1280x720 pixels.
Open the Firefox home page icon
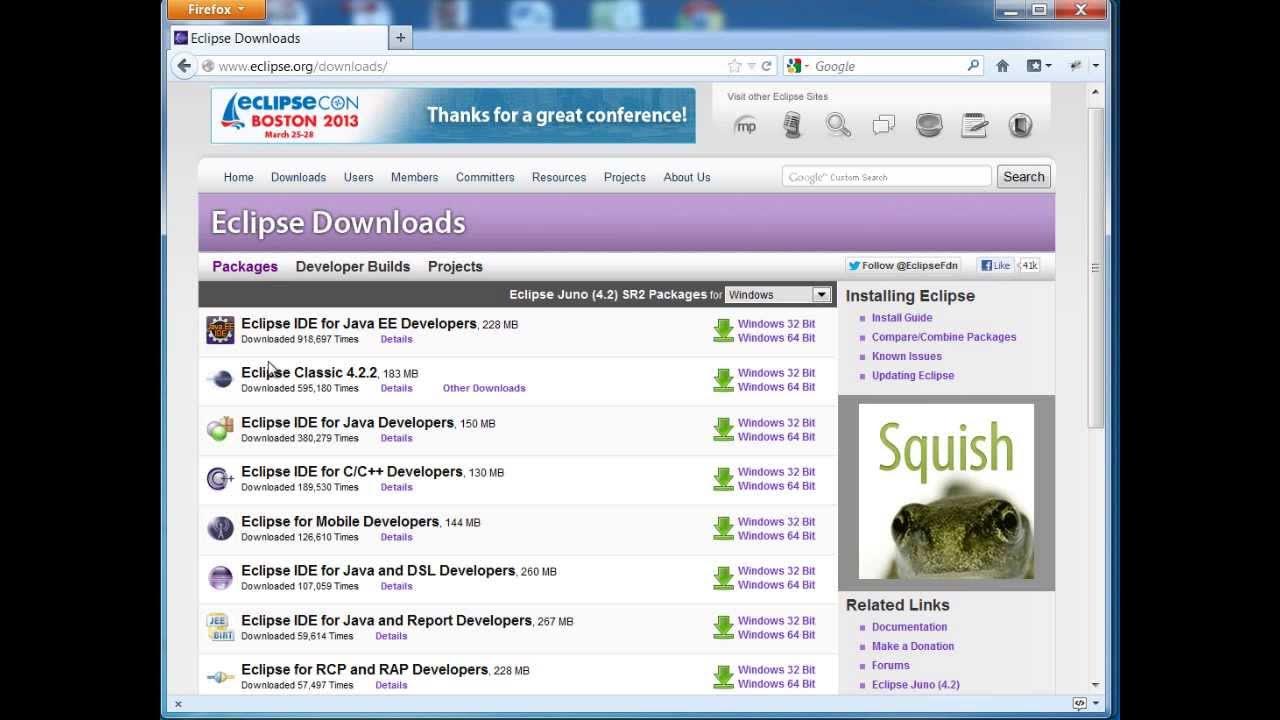(1003, 66)
